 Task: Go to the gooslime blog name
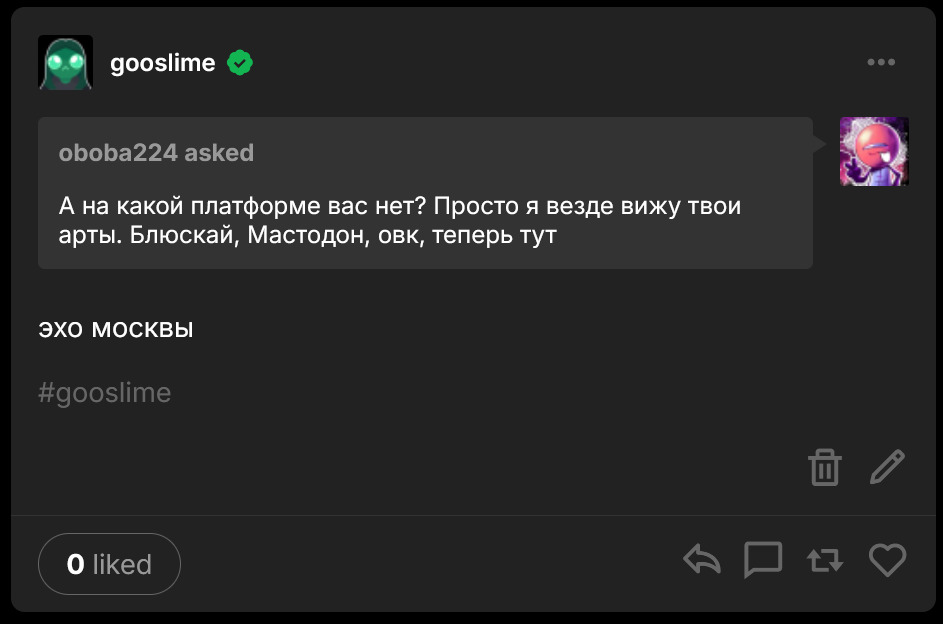[x=162, y=63]
